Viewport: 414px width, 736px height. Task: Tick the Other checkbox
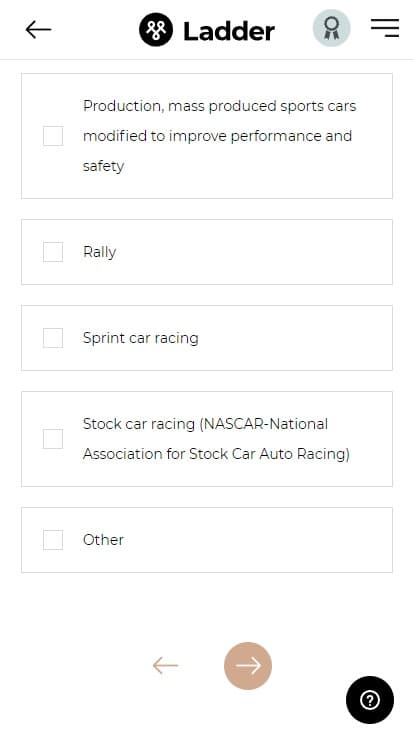point(53,540)
